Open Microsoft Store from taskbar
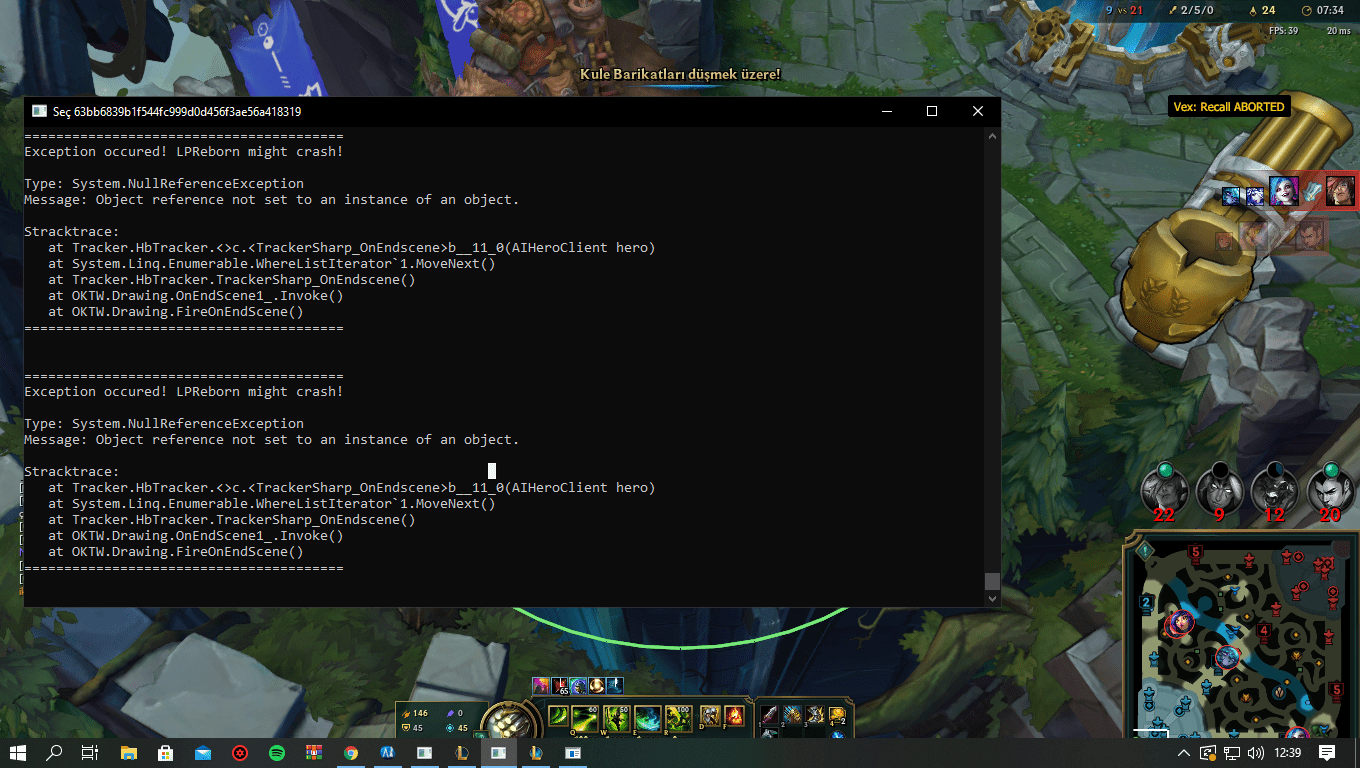 [x=165, y=752]
